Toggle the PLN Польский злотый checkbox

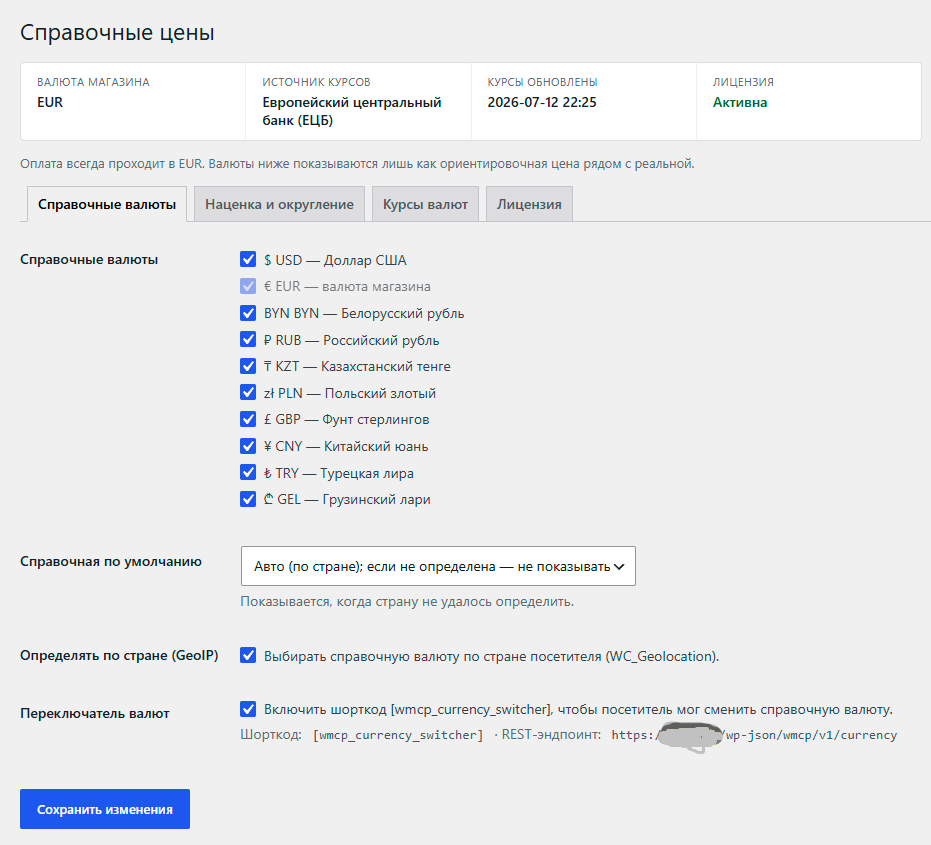click(x=248, y=393)
